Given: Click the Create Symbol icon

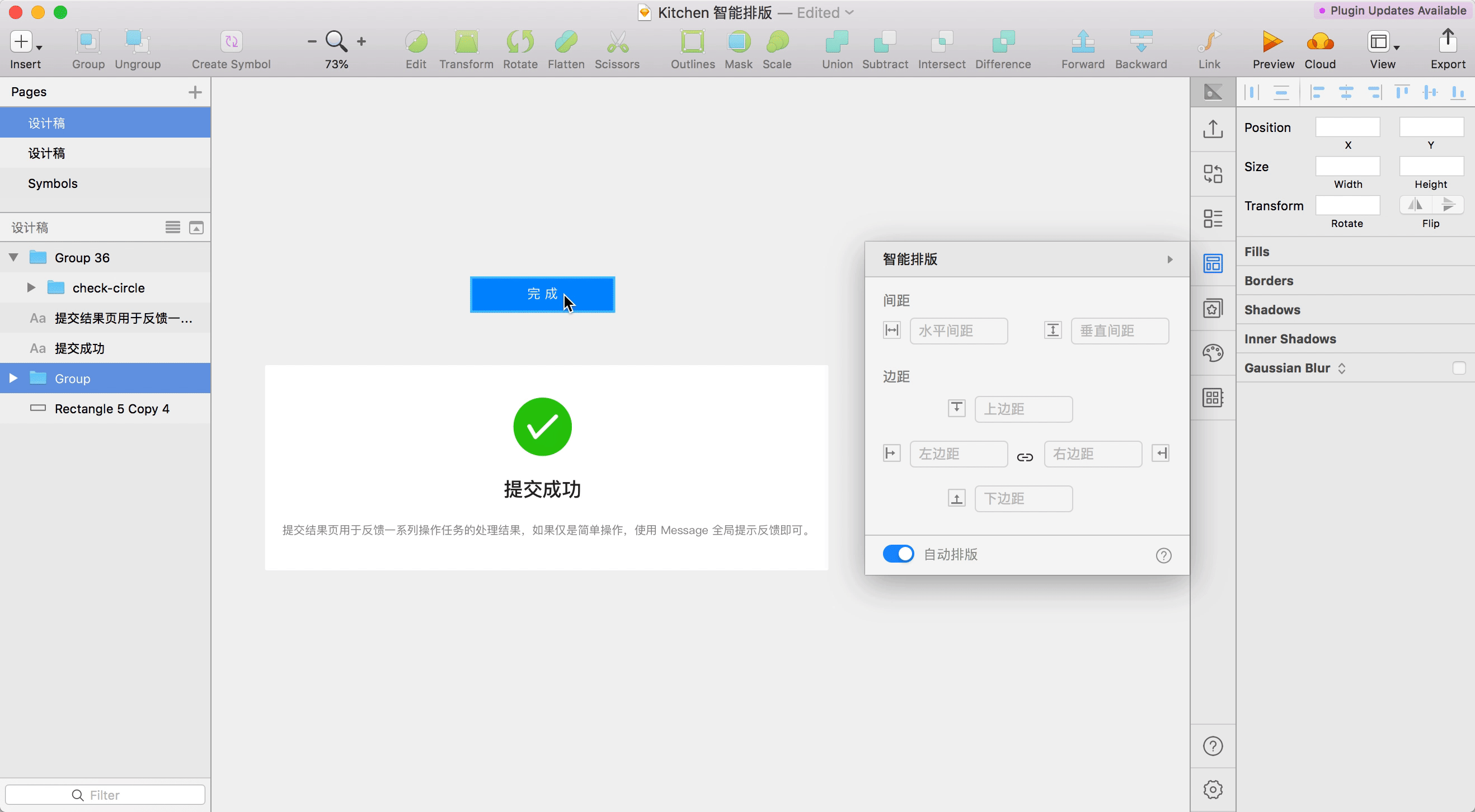Looking at the screenshot, I should coord(231,42).
